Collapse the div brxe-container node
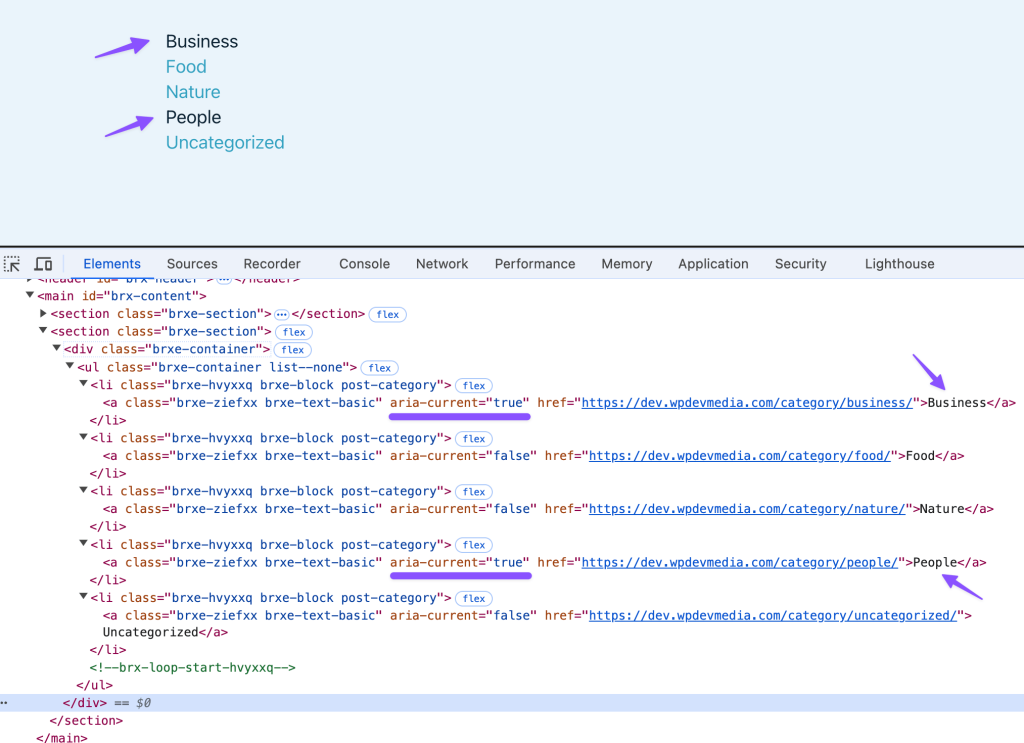Viewport: 1024px width, 743px height. pyautogui.click(x=57, y=349)
